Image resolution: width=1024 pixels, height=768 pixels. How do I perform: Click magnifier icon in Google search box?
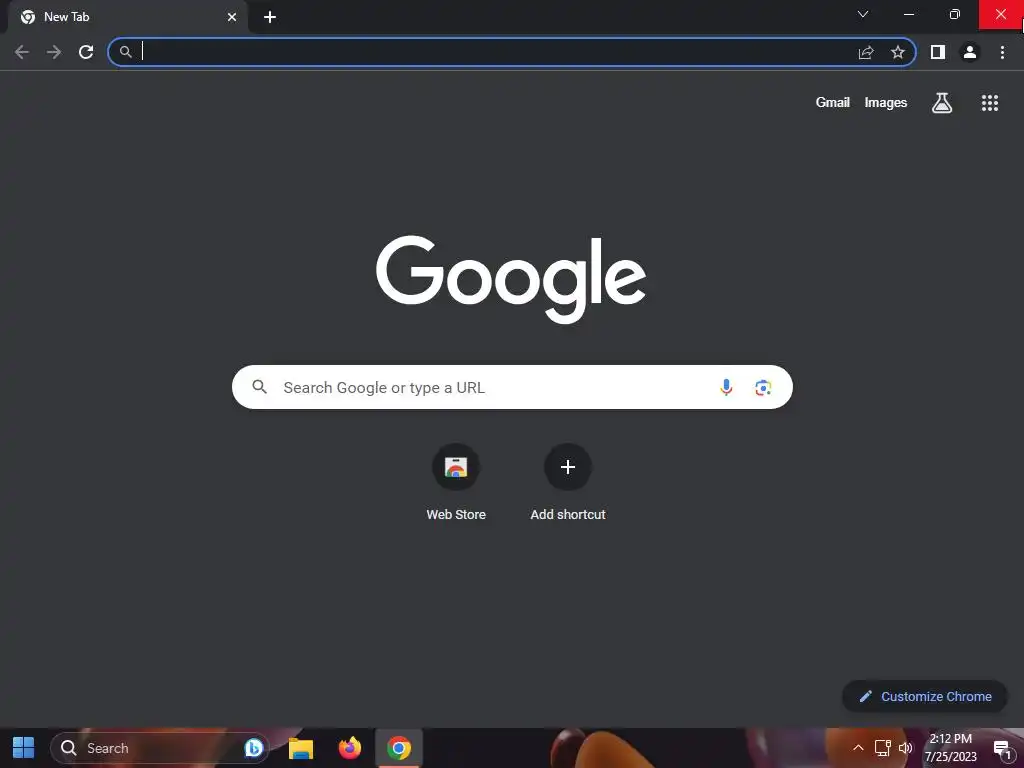260,387
